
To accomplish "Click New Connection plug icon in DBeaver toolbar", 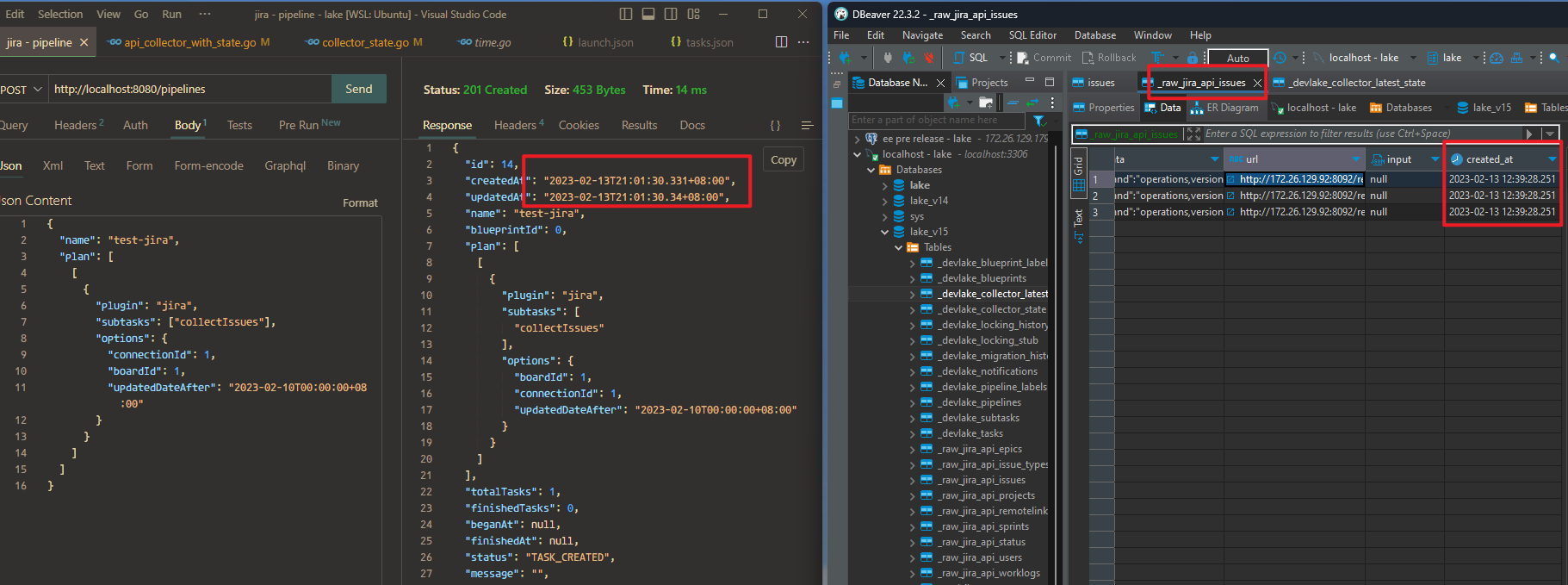I will (846, 58).
